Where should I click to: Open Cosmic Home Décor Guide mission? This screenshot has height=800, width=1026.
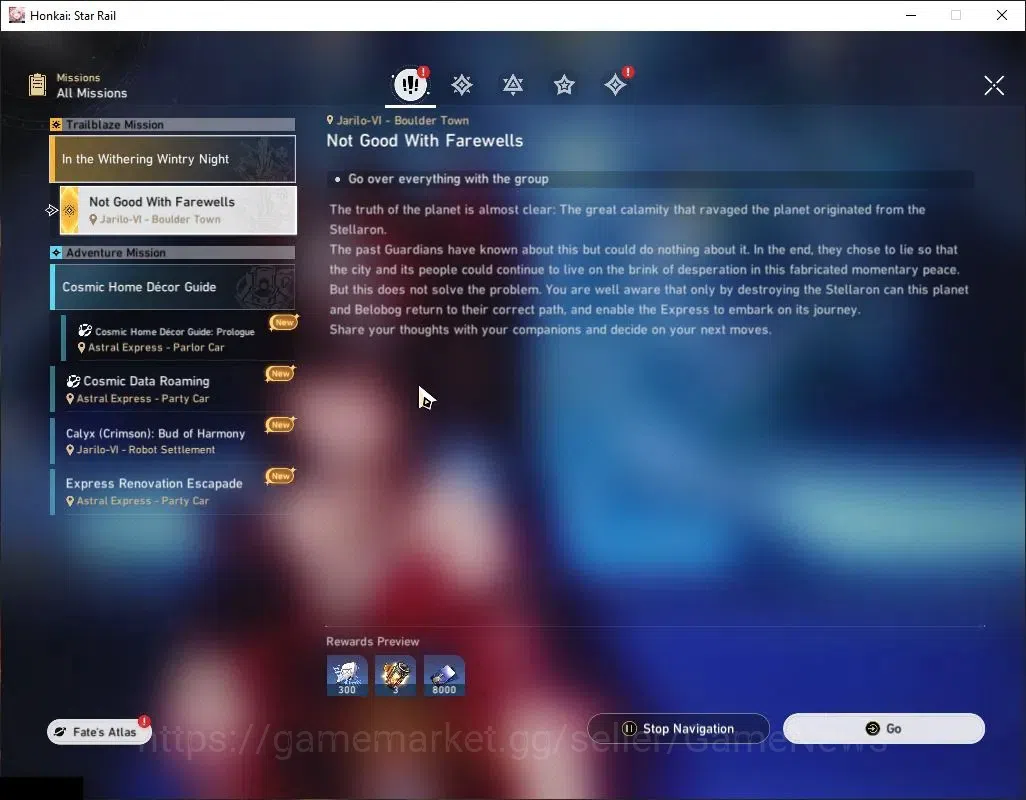click(173, 287)
